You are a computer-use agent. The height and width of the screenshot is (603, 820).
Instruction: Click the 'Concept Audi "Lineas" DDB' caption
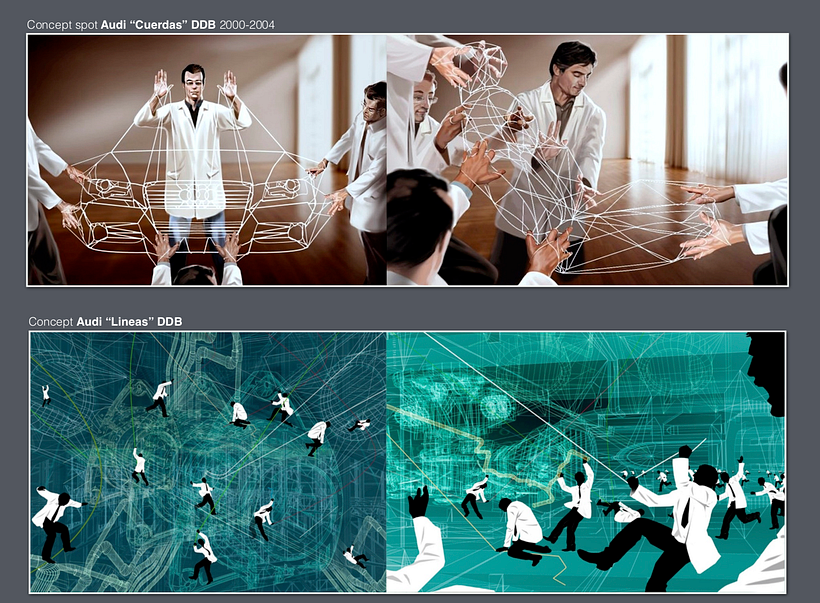(105, 322)
